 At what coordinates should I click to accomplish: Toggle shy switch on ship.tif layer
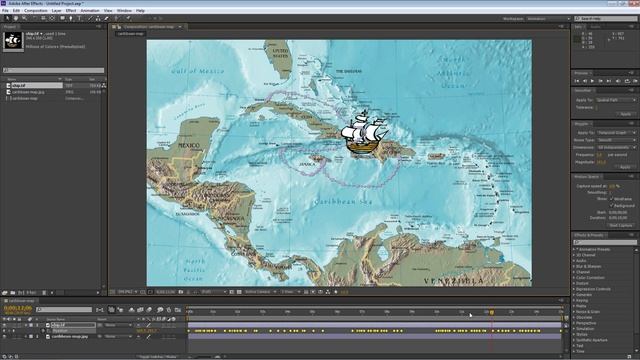click(x=138, y=325)
